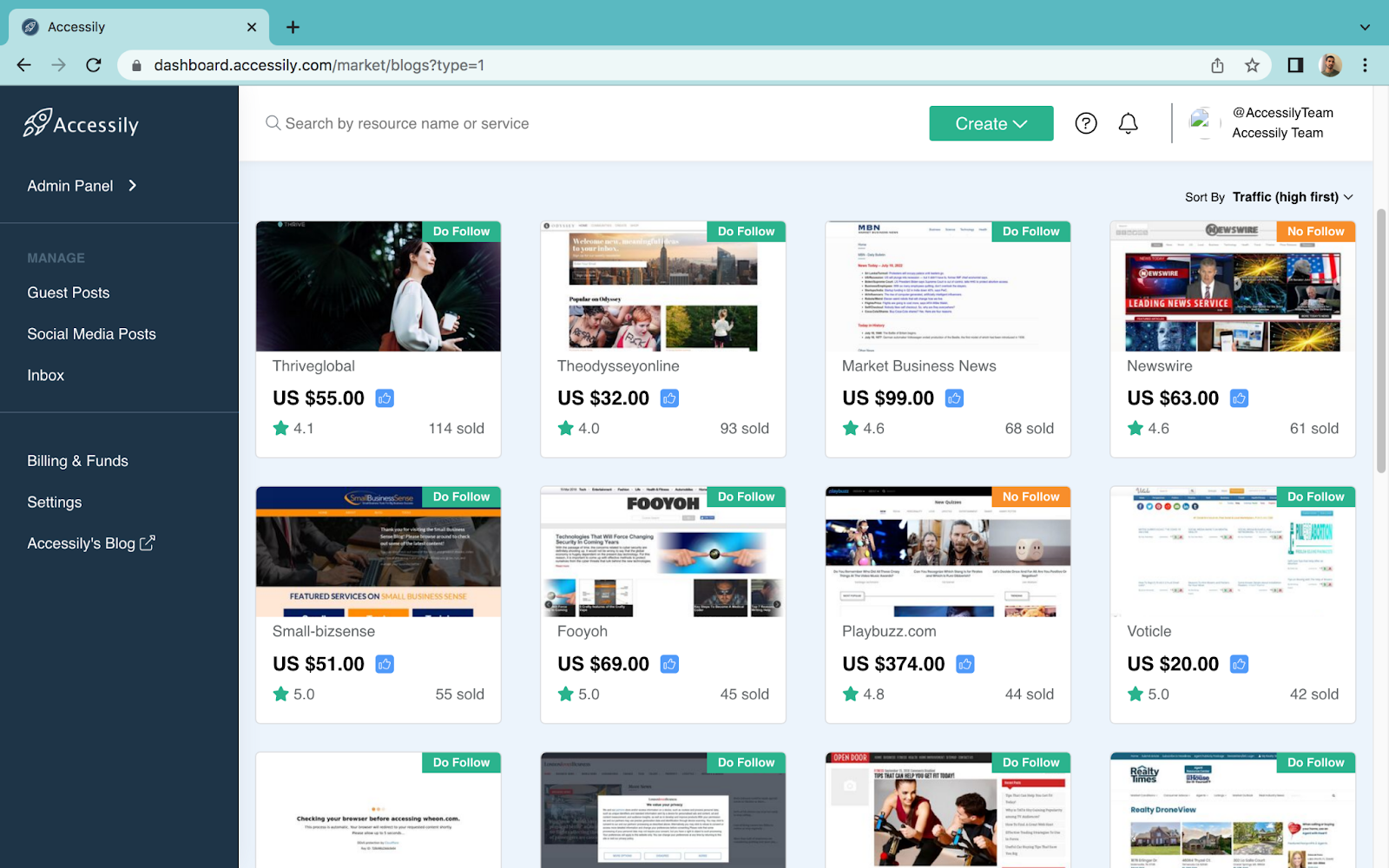The width and height of the screenshot is (1389, 868).
Task: Expand the Admin Panel menu
Action: point(82,186)
